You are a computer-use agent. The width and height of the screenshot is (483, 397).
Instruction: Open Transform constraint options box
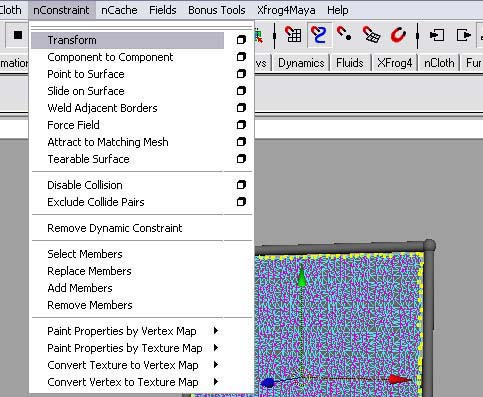[241, 40]
